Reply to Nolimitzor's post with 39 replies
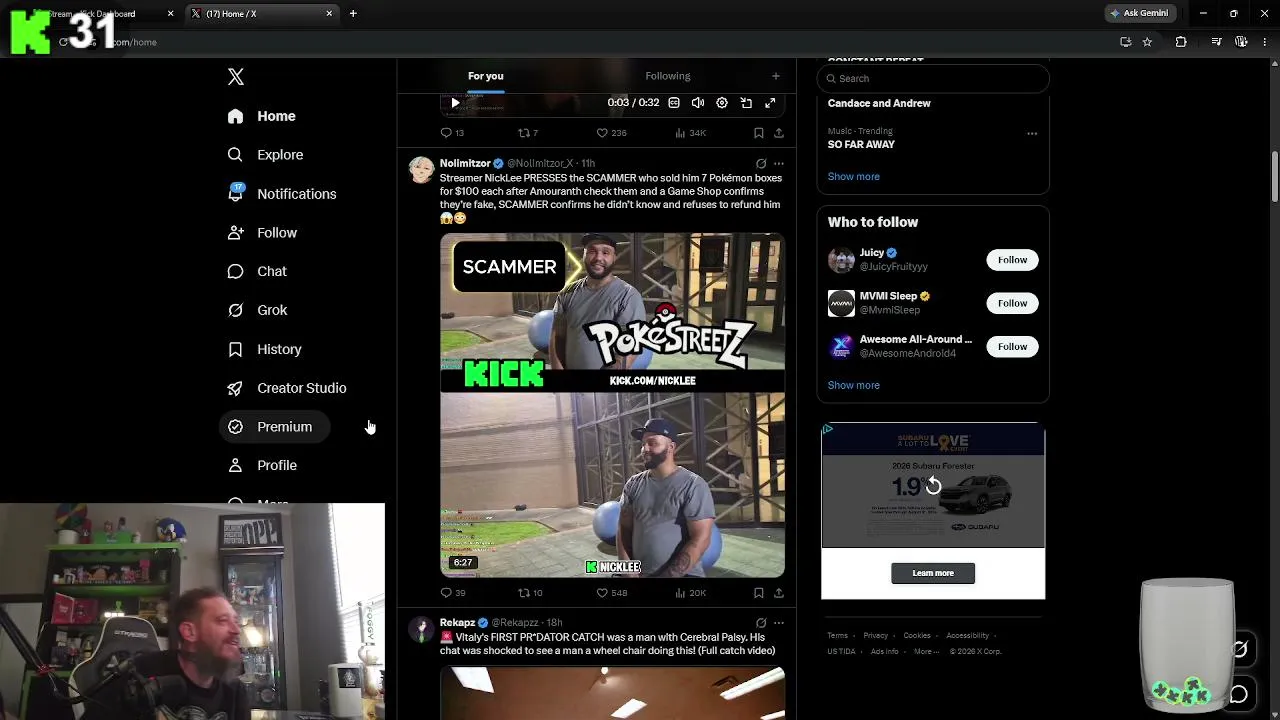The image size is (1280, 720). pos(452,593)
